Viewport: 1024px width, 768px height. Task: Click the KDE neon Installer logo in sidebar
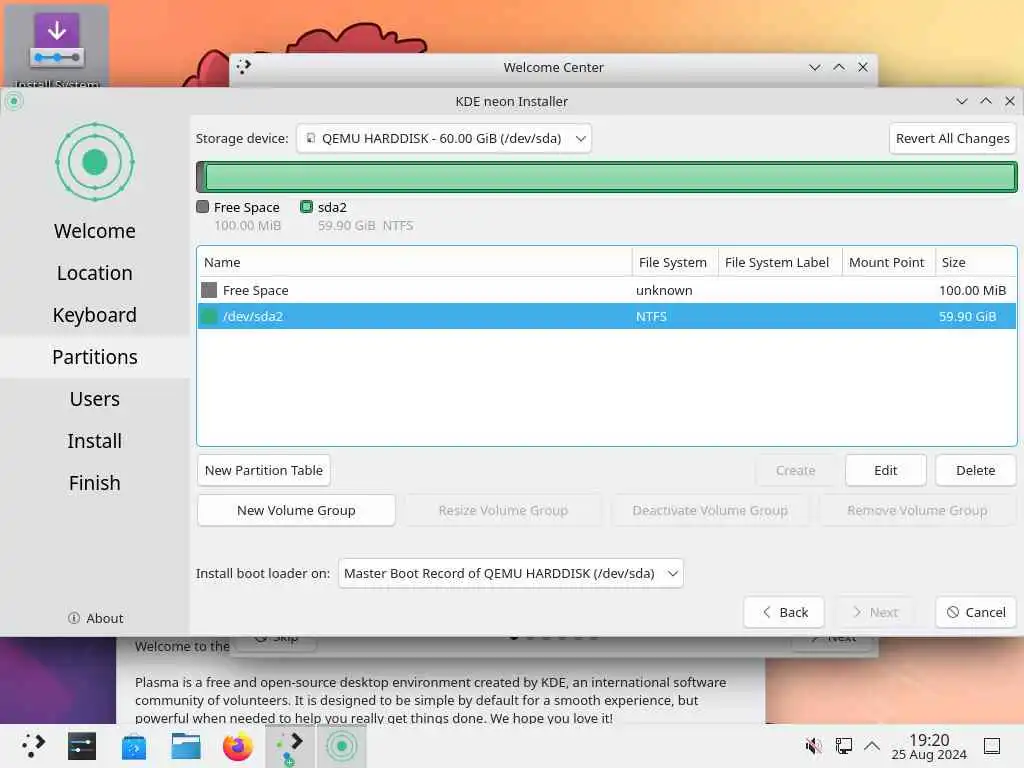click(x=95, y=162)
